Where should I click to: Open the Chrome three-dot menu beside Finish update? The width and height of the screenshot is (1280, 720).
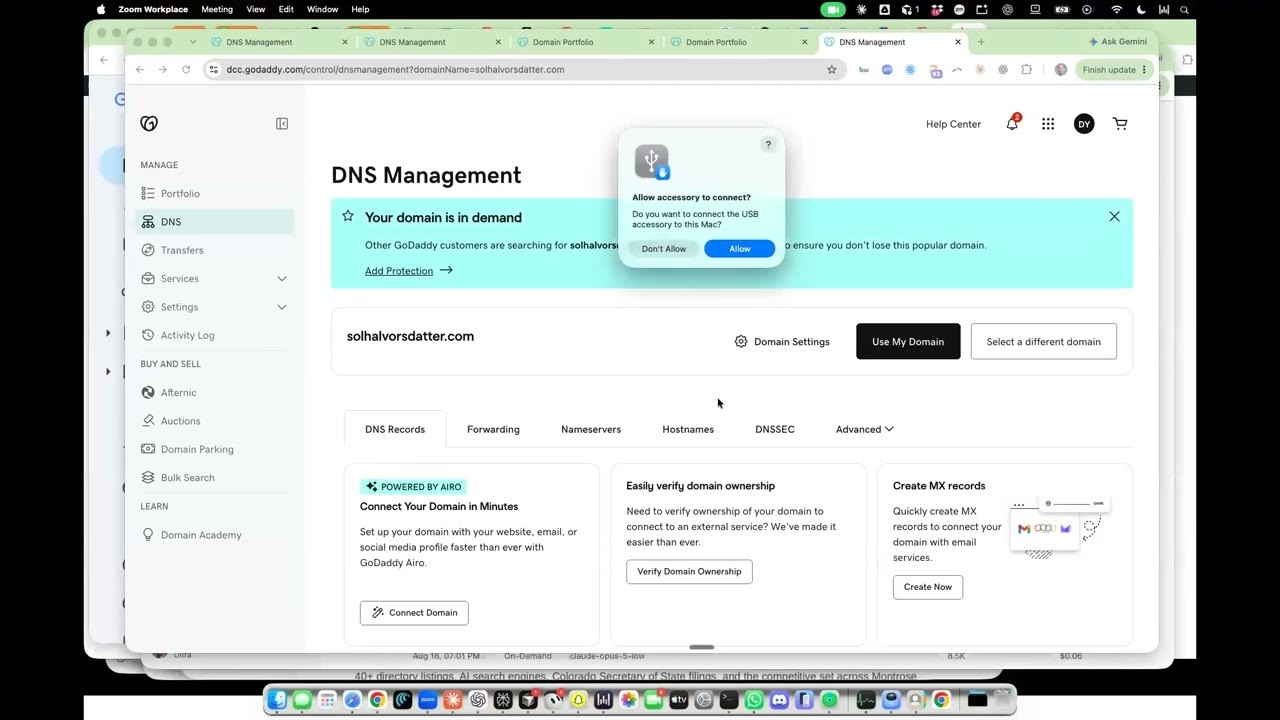pos(1144,70)
